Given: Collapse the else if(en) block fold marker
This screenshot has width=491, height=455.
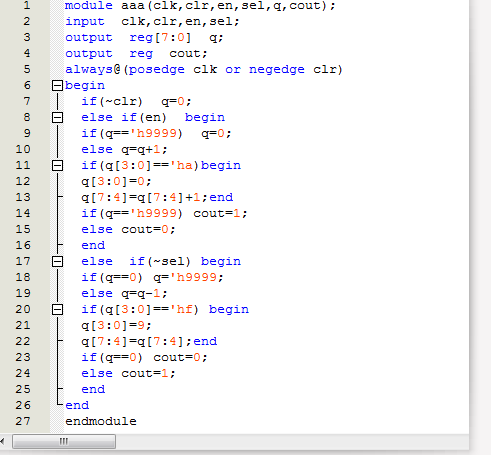Looking at the screenshot, I should [x=57, y=117].
